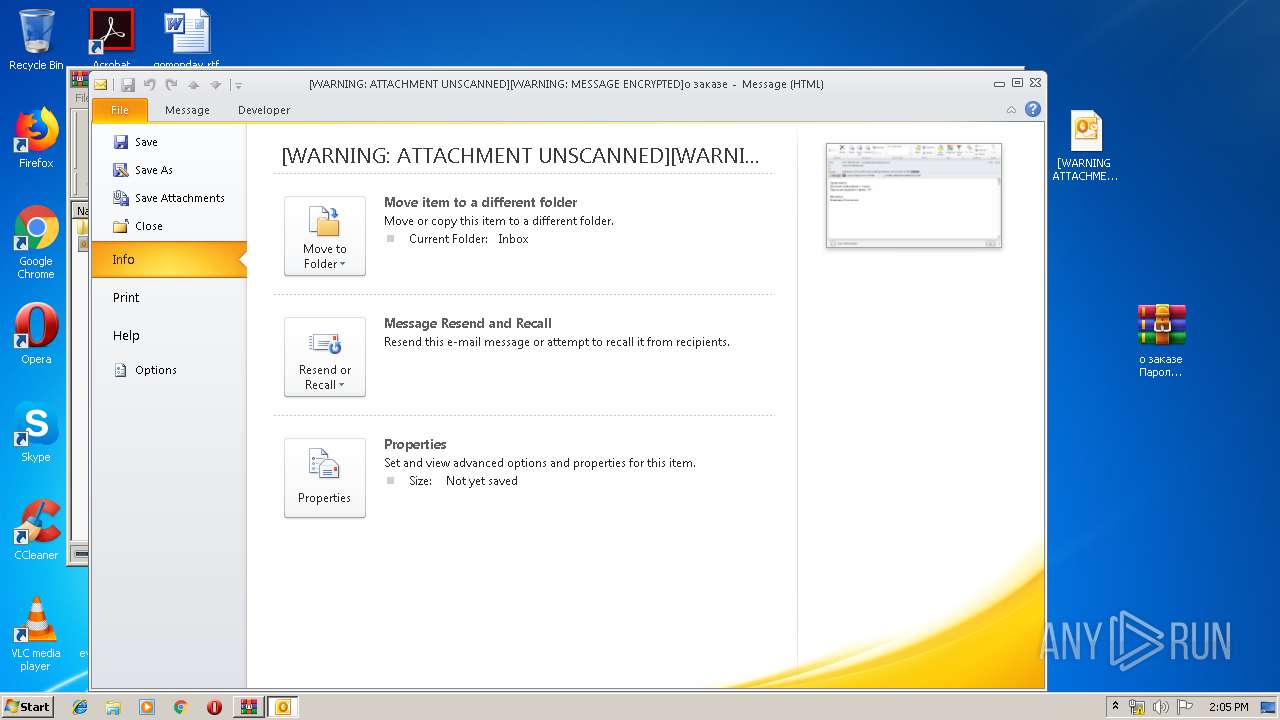Image resolution: width=1280 pixels, height=720 pixels.
Task: Click the volume speaker tray icon
Action: (1160, 707)
